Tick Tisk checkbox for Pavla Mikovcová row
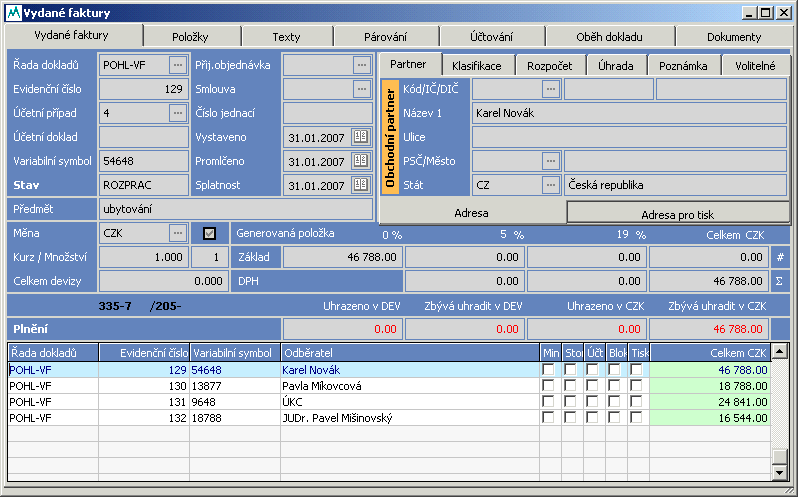This screenshot has height=497, width=798. click(637, 385)
